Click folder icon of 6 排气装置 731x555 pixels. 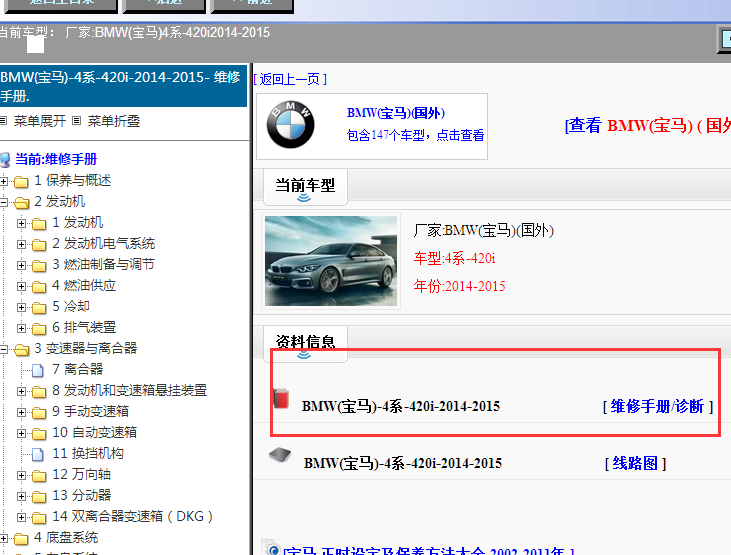coord(39,328)
